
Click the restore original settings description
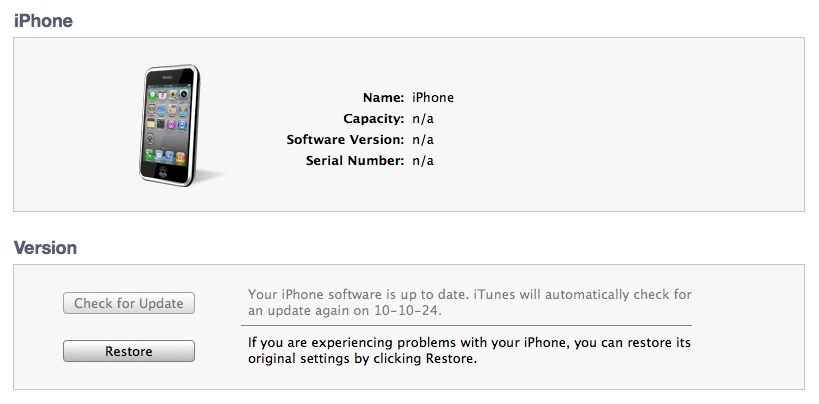tap(470, 351)
